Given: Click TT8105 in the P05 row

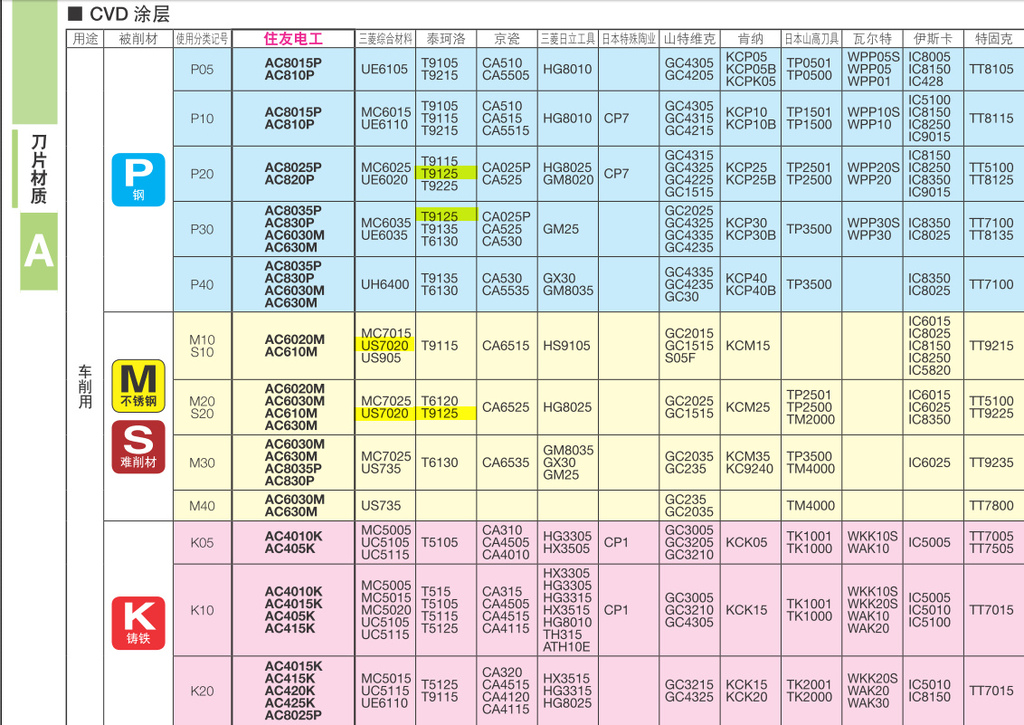Looking at the screenshot, I should click(x=991, y=69).
